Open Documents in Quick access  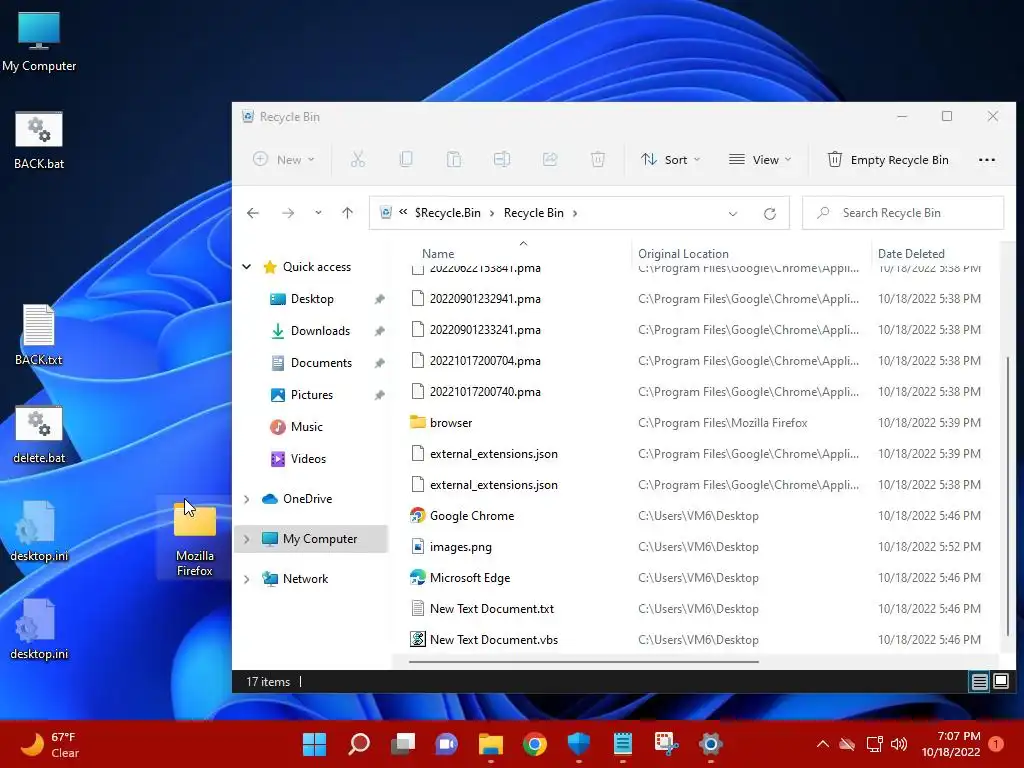point(321,363)
